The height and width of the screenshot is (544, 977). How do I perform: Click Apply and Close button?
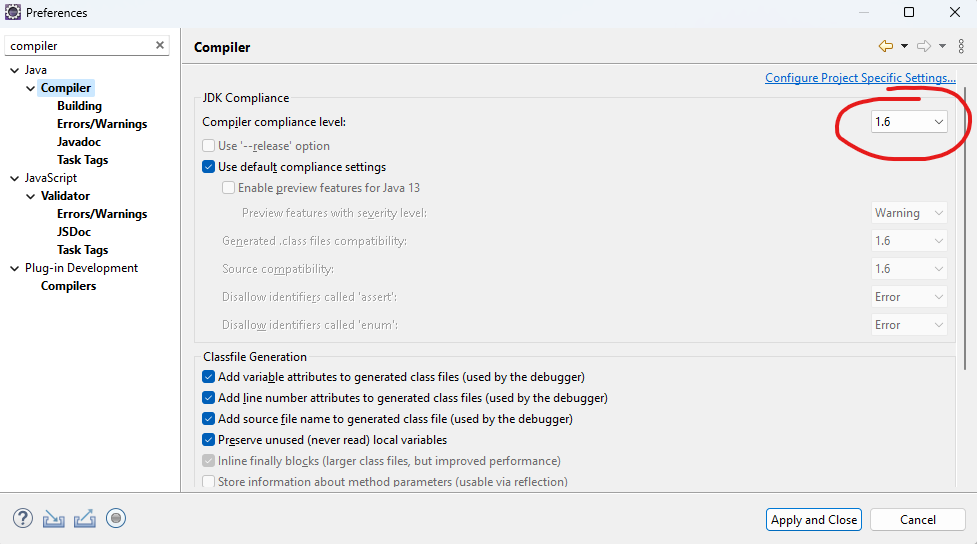814,520
